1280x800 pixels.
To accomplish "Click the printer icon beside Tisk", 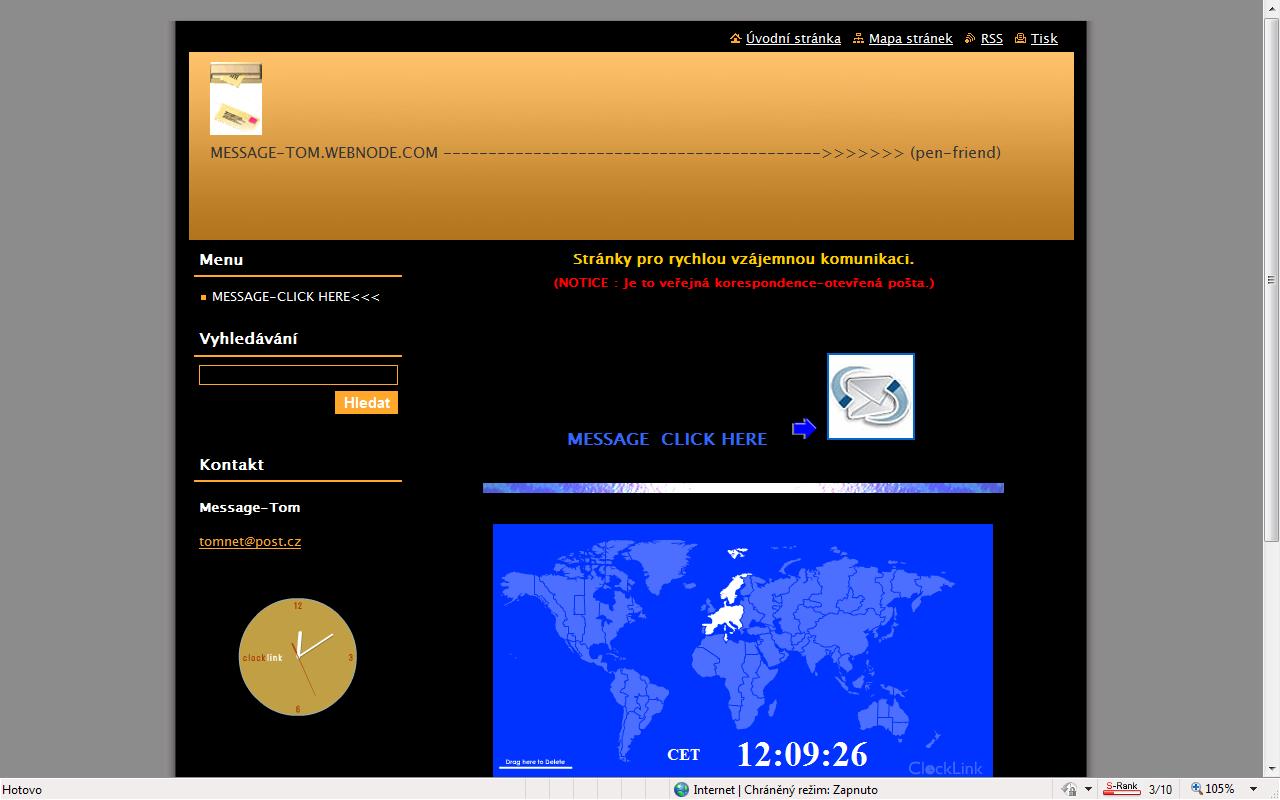I will coord(1020,39).
